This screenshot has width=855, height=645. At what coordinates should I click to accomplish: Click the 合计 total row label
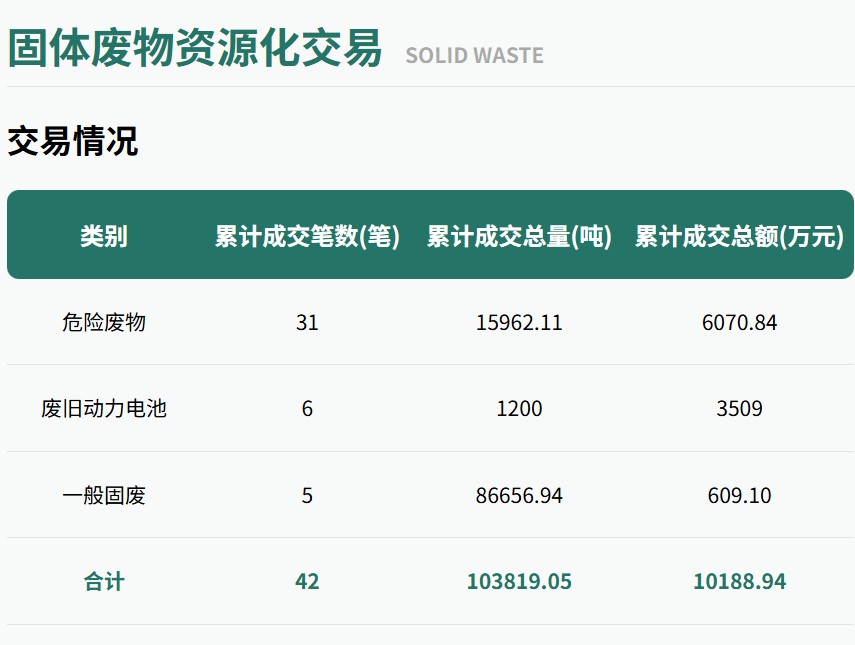coord(104,582)
